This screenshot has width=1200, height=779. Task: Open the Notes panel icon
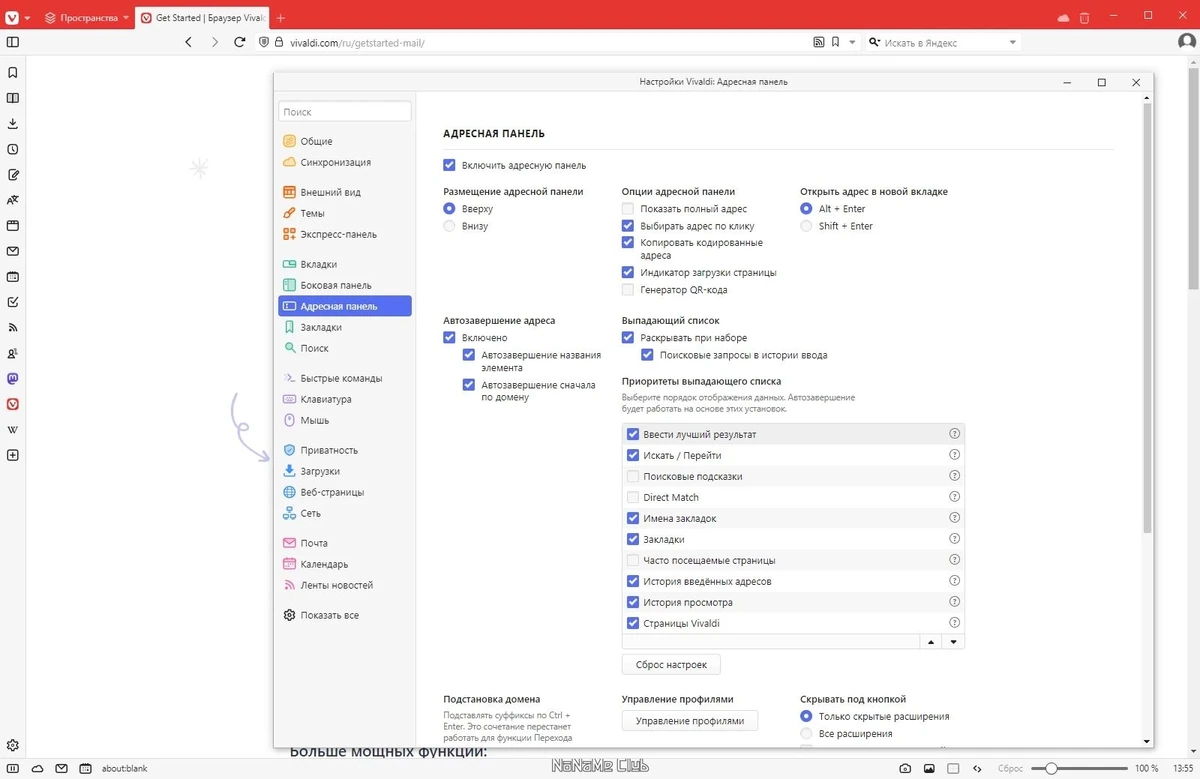coord(13,174)
